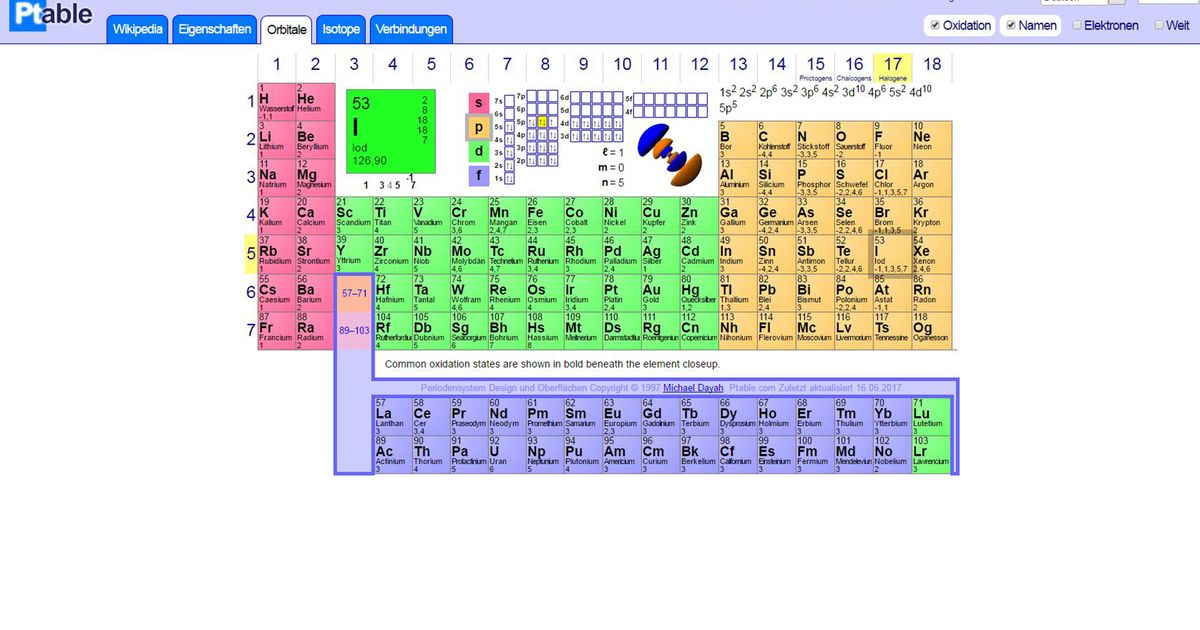Image resolution: width=1200 pixels, height=630 pixels.
Task: Select the group 17 Halogene header
Action: coord(893,67)
